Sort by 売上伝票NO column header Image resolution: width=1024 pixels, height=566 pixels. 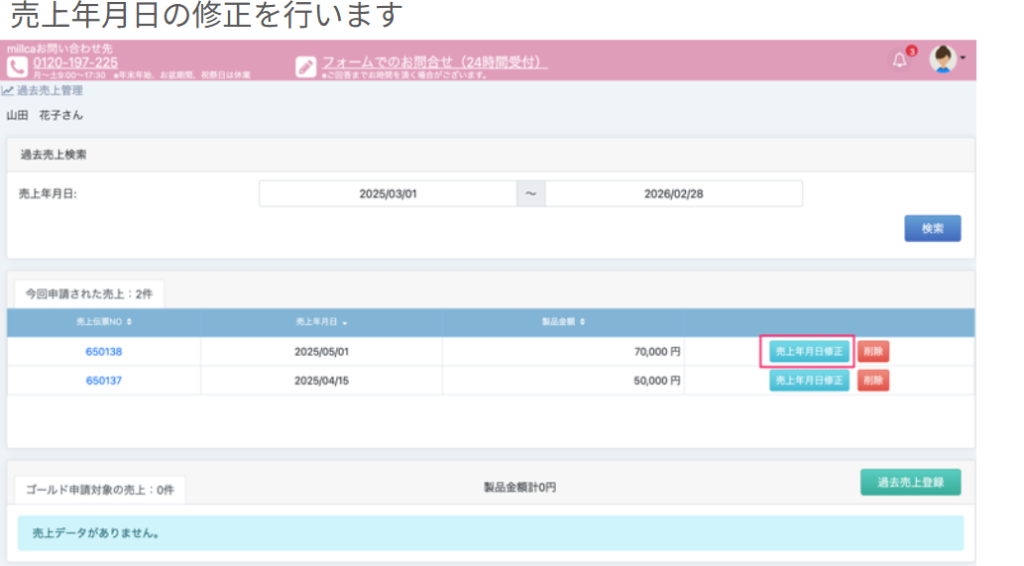104,322
